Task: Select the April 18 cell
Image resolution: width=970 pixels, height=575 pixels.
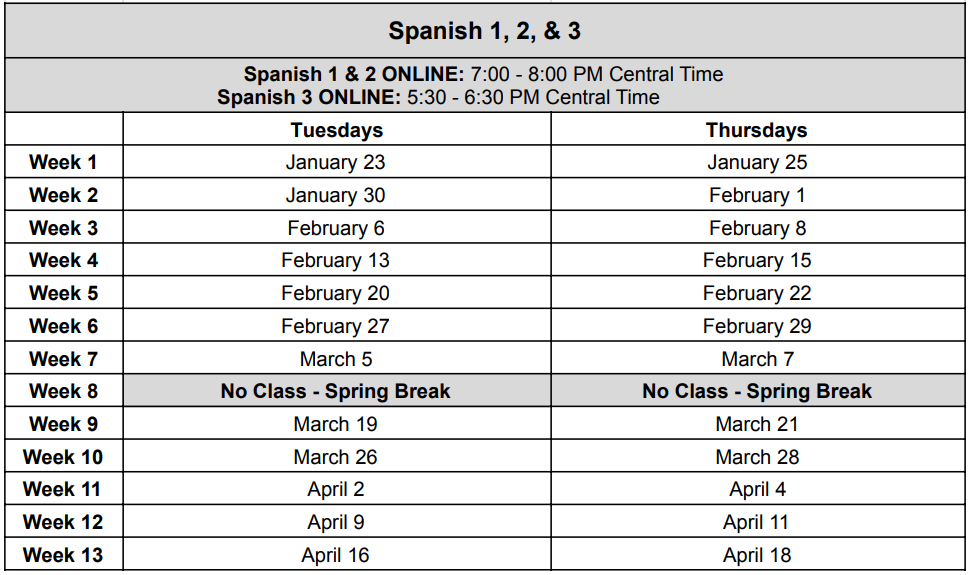Action: coord(757,555)
